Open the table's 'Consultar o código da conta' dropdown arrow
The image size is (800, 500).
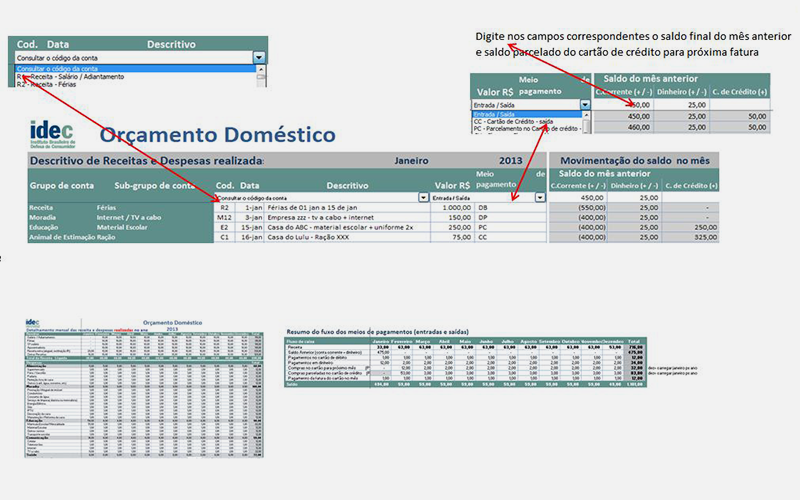422,198
